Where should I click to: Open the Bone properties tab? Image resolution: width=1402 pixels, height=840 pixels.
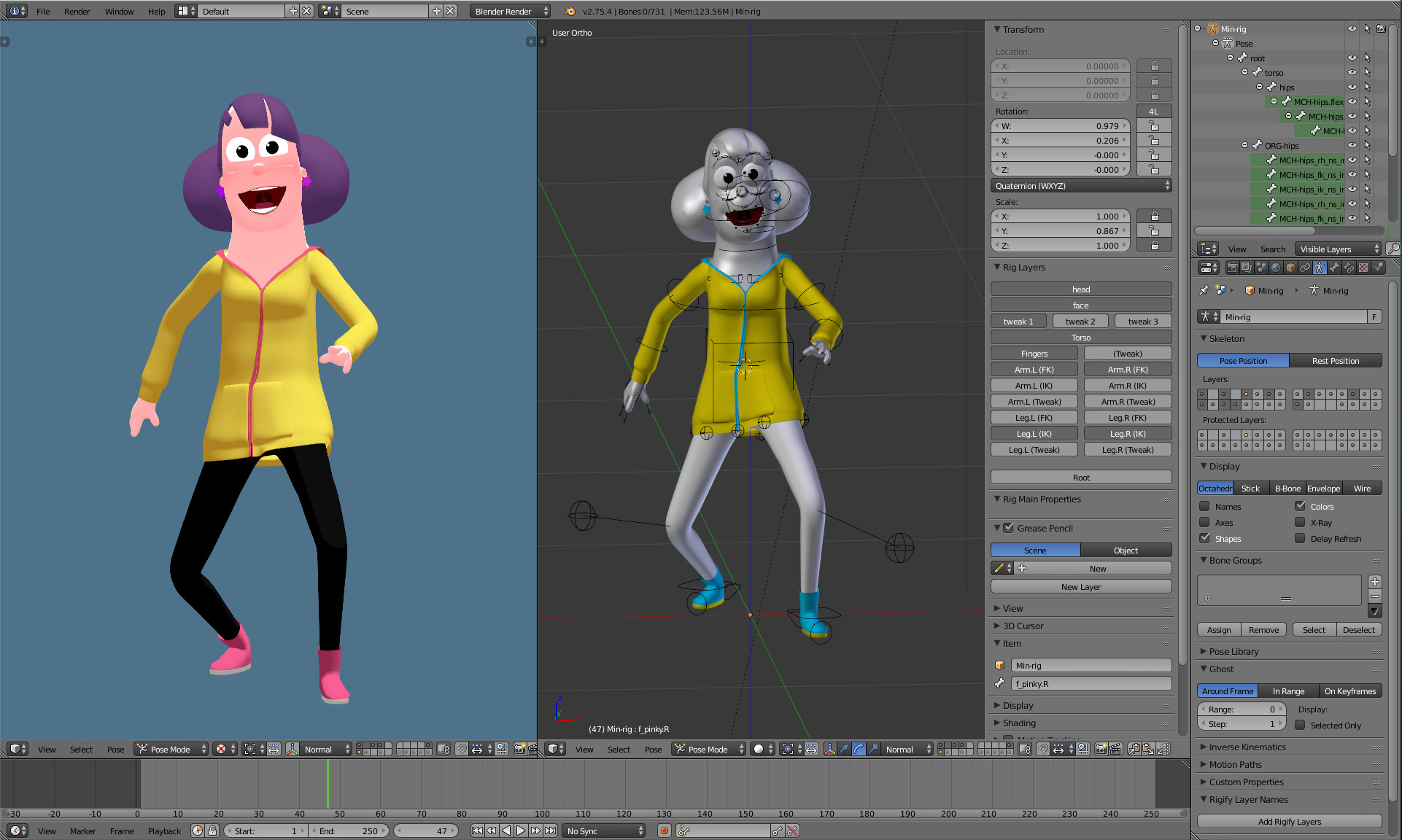coord(1334,268)
